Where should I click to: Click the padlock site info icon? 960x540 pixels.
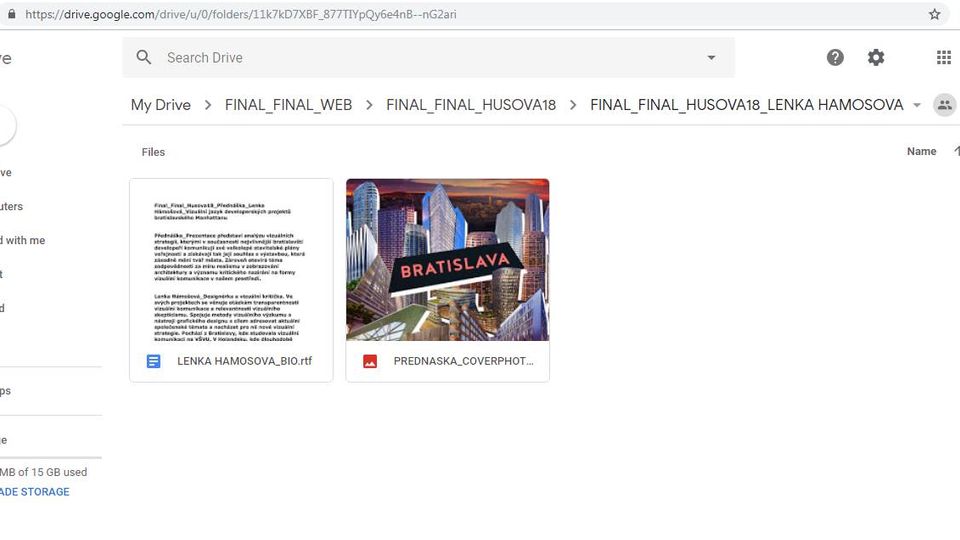tap(11, 15)
